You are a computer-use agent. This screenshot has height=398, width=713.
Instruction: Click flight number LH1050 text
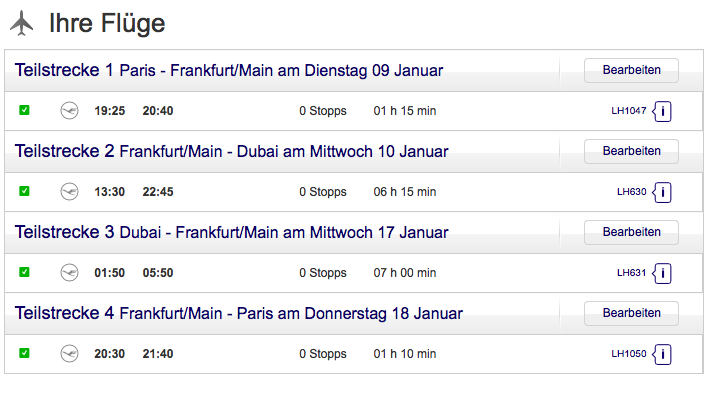(x=628, y=353)
